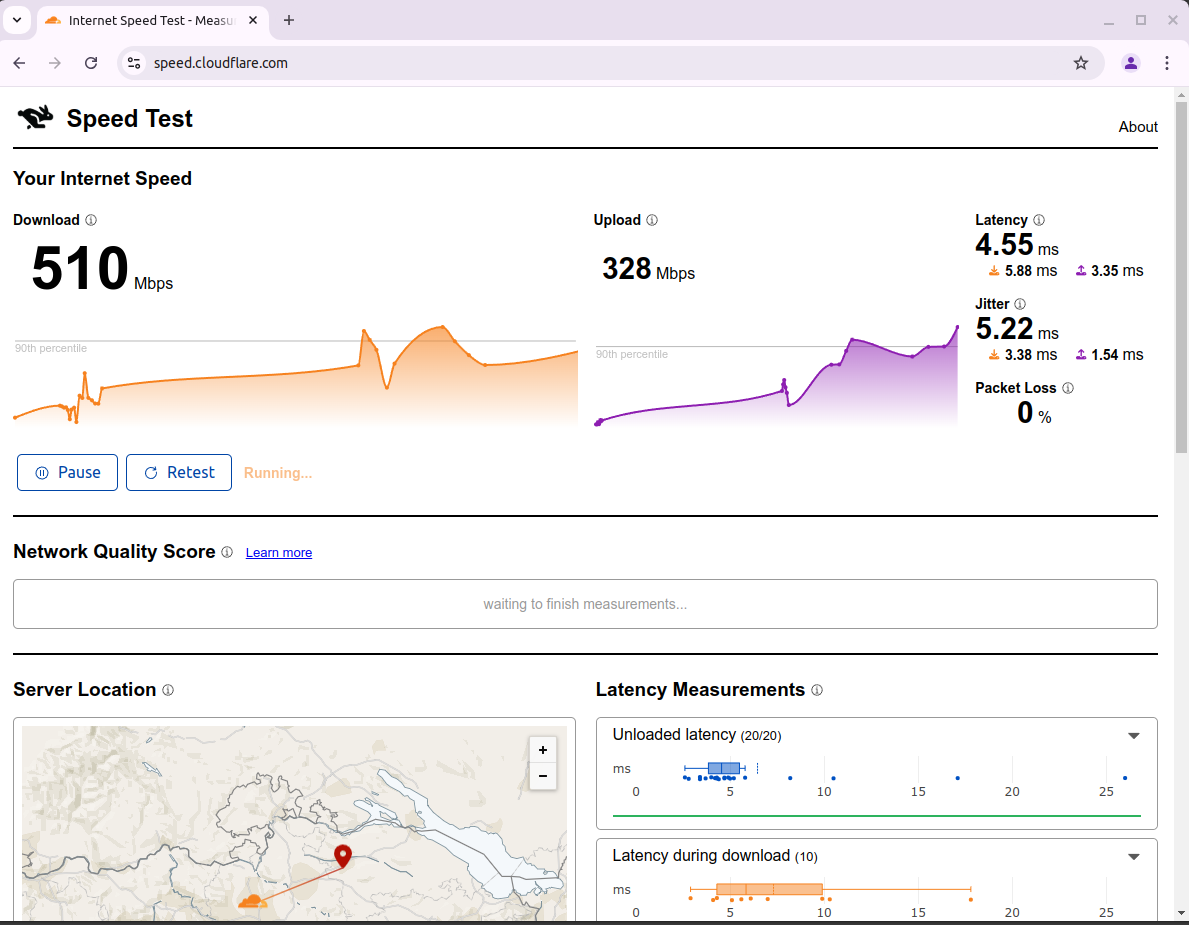
Task: Click the red server location map pin
Action: pyautogui.click(x=343, y=855)
